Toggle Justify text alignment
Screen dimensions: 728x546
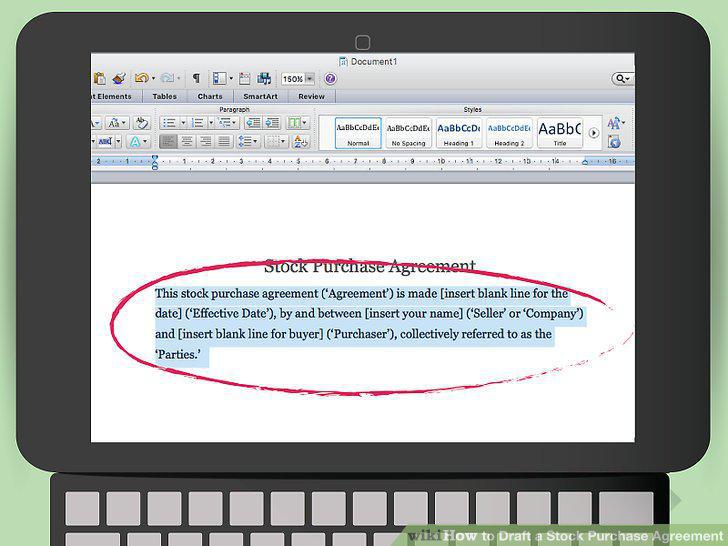click(x=224, y=141)
